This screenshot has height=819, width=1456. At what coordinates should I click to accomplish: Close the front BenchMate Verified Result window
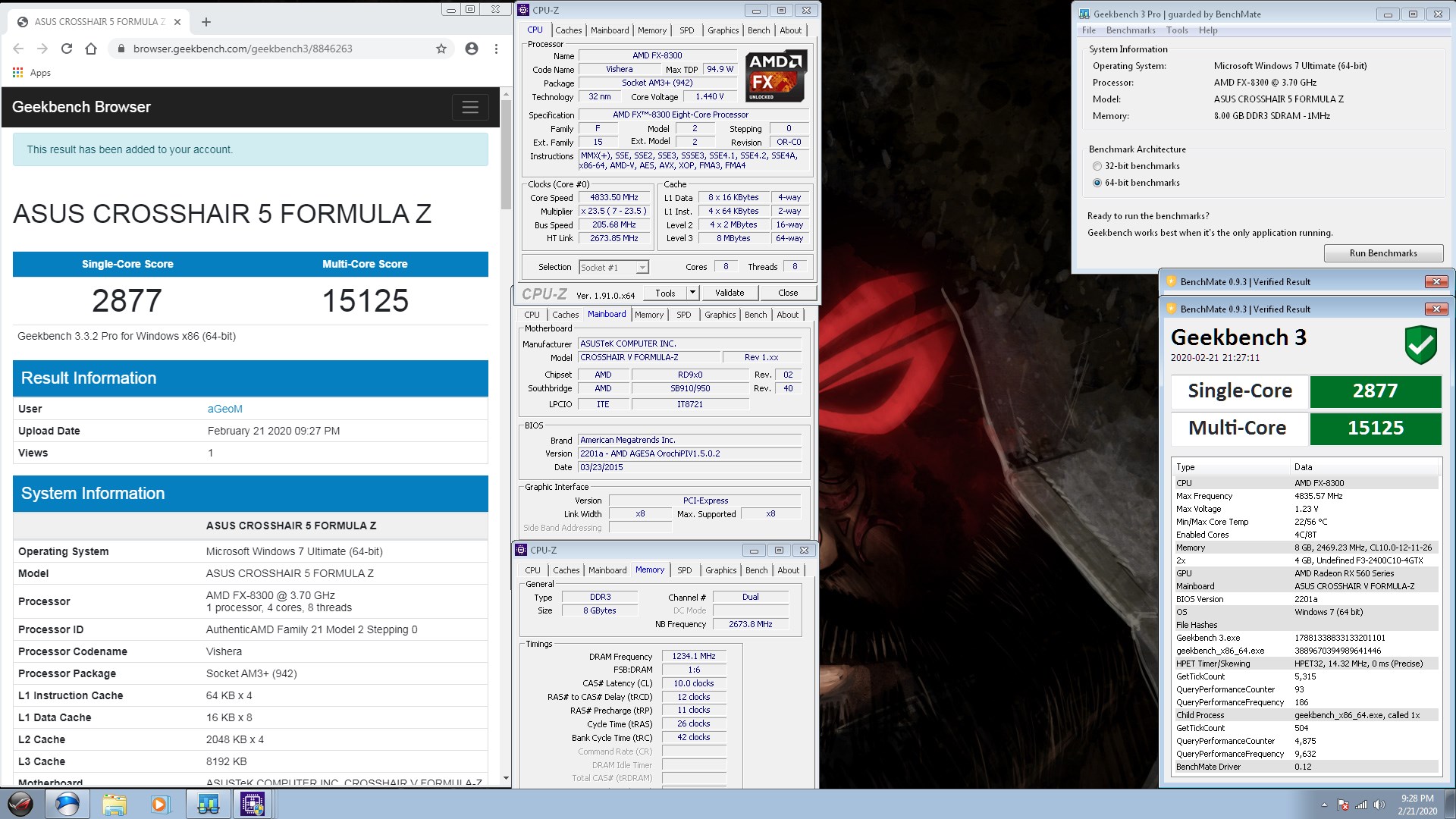click(x=1436, y=309)
